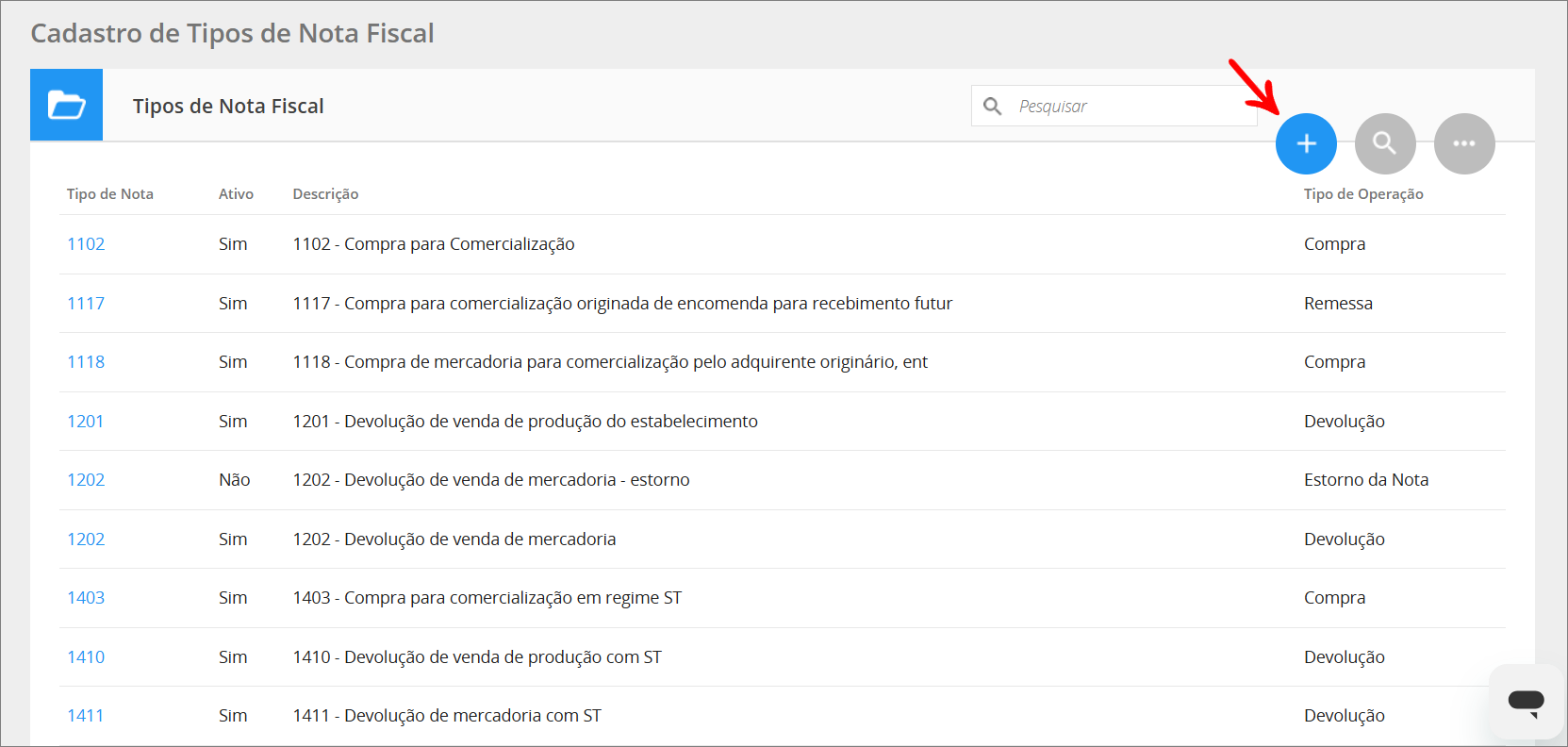This screenshot has width=1568, height=747.
Task: Open the chat widget bubble
Action: 1526,701
